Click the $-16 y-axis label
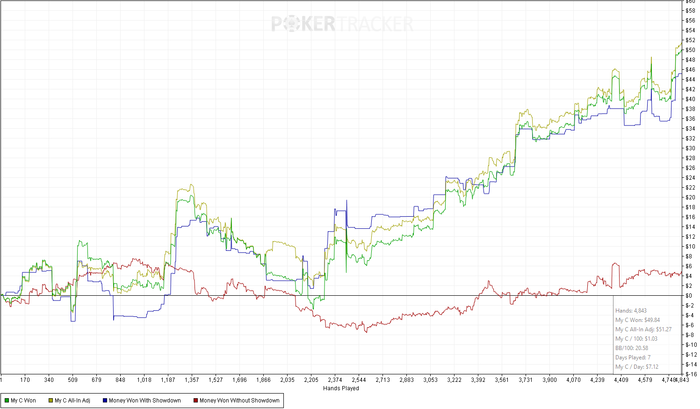This screenshot has width=700, height=409. coord(691,374)
